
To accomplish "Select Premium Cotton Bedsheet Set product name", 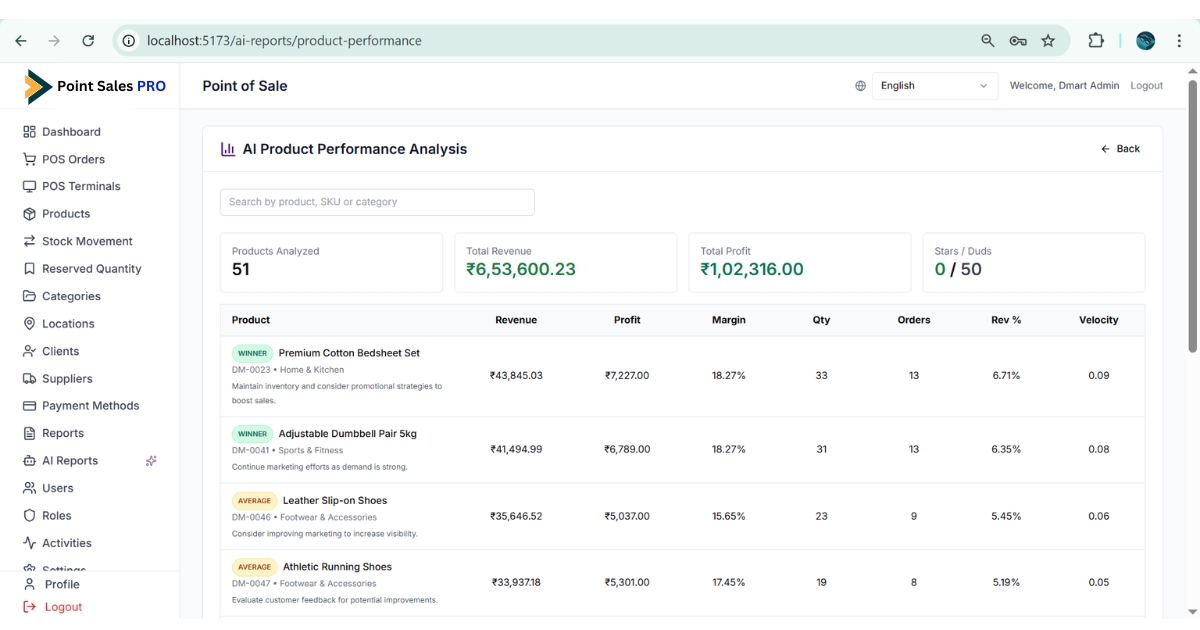I will tap(349, 353).
